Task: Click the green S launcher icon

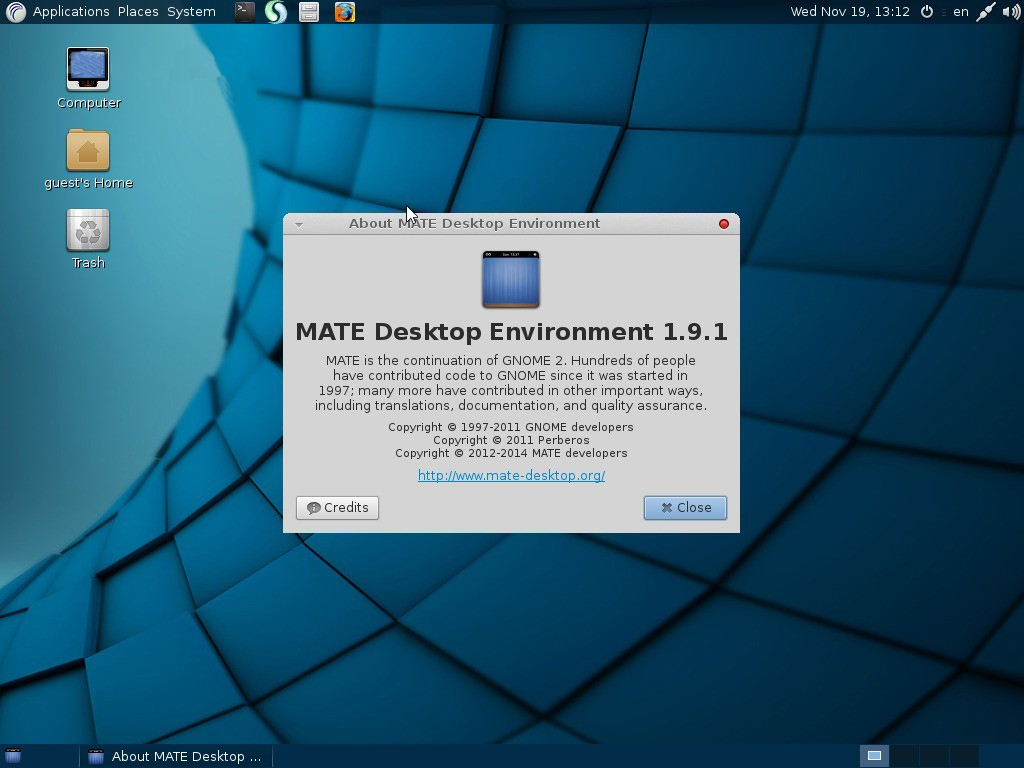Action: [x=276, y=12]
